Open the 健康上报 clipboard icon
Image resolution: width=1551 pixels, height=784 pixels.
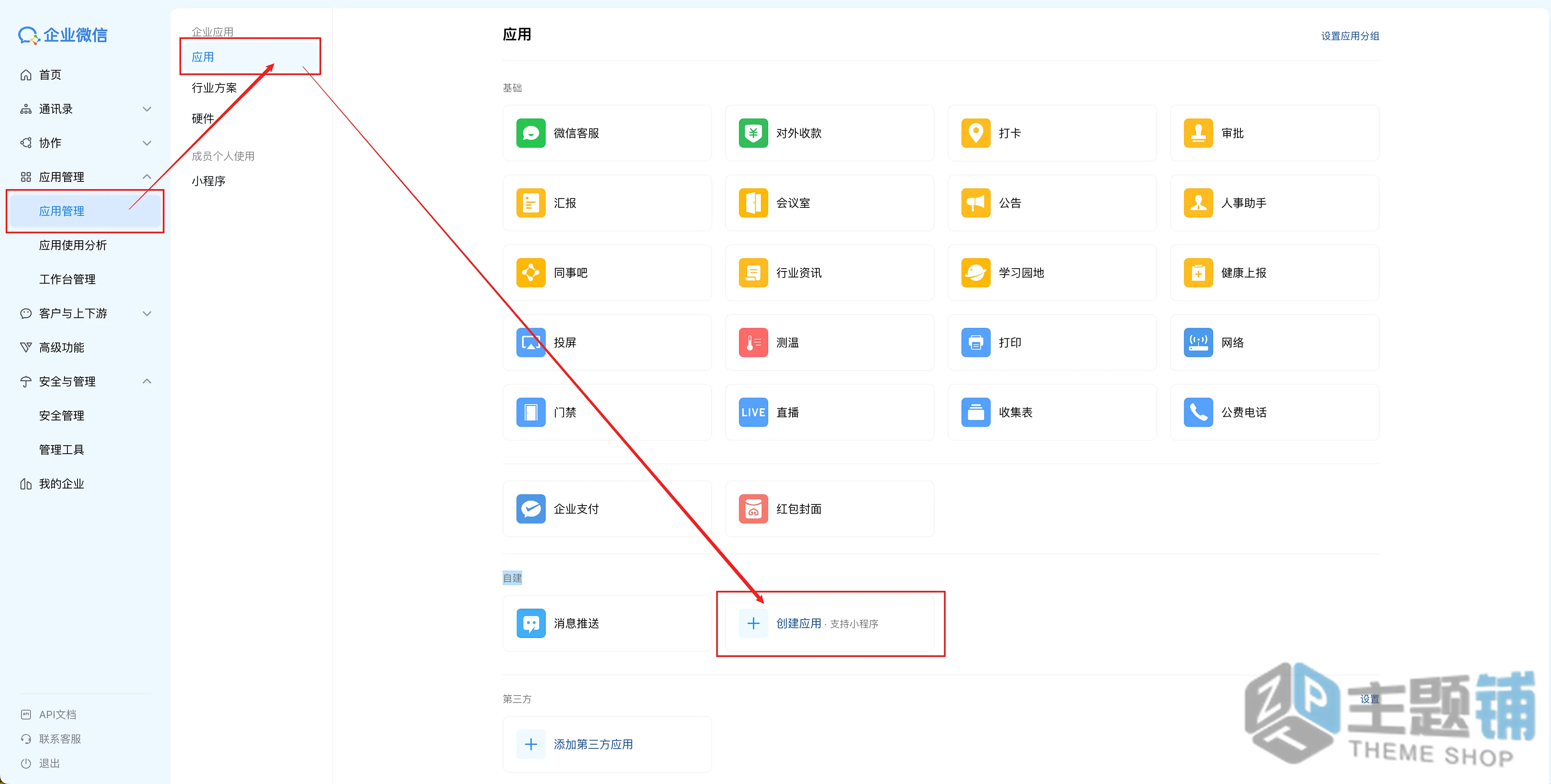pos(1198,273)
